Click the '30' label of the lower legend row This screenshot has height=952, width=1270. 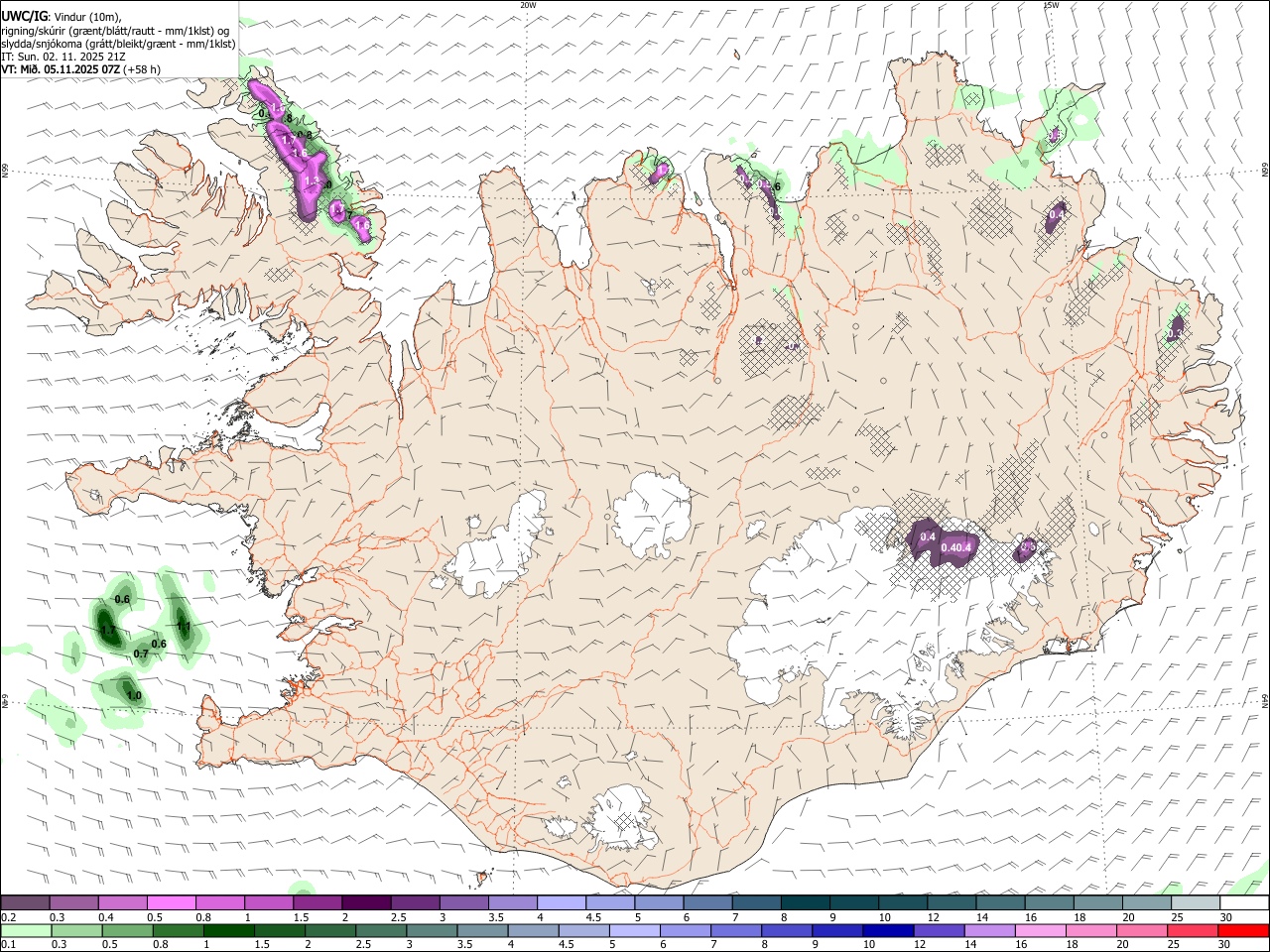click(1226, 944)
